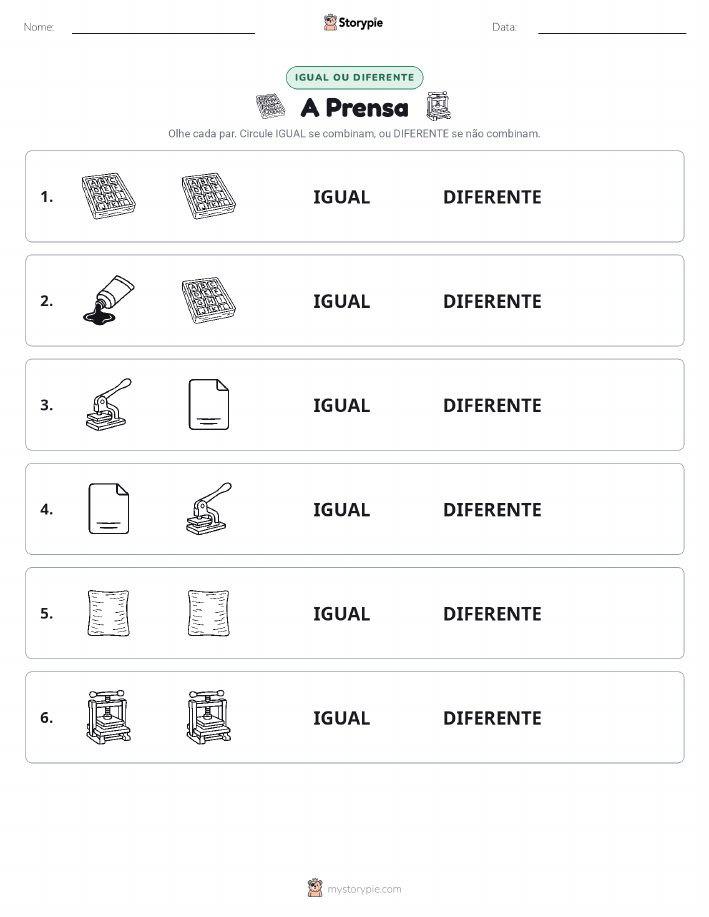
Task: Click the right printing press in row 6
Action: (x=209, y=717)
